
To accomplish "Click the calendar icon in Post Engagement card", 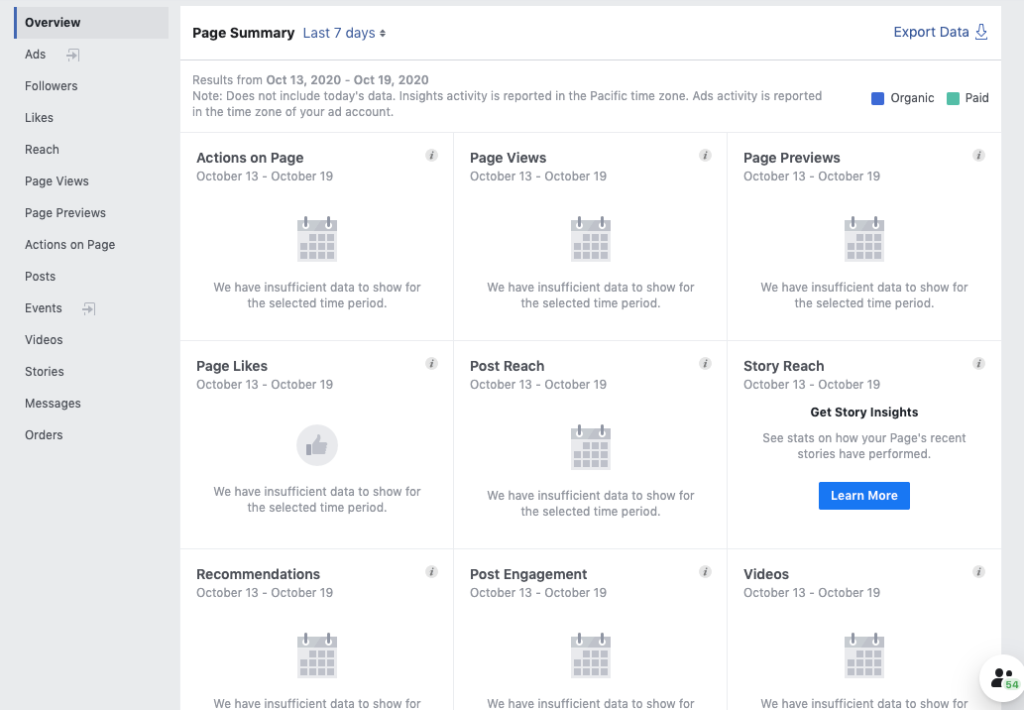I will point(590,655).
